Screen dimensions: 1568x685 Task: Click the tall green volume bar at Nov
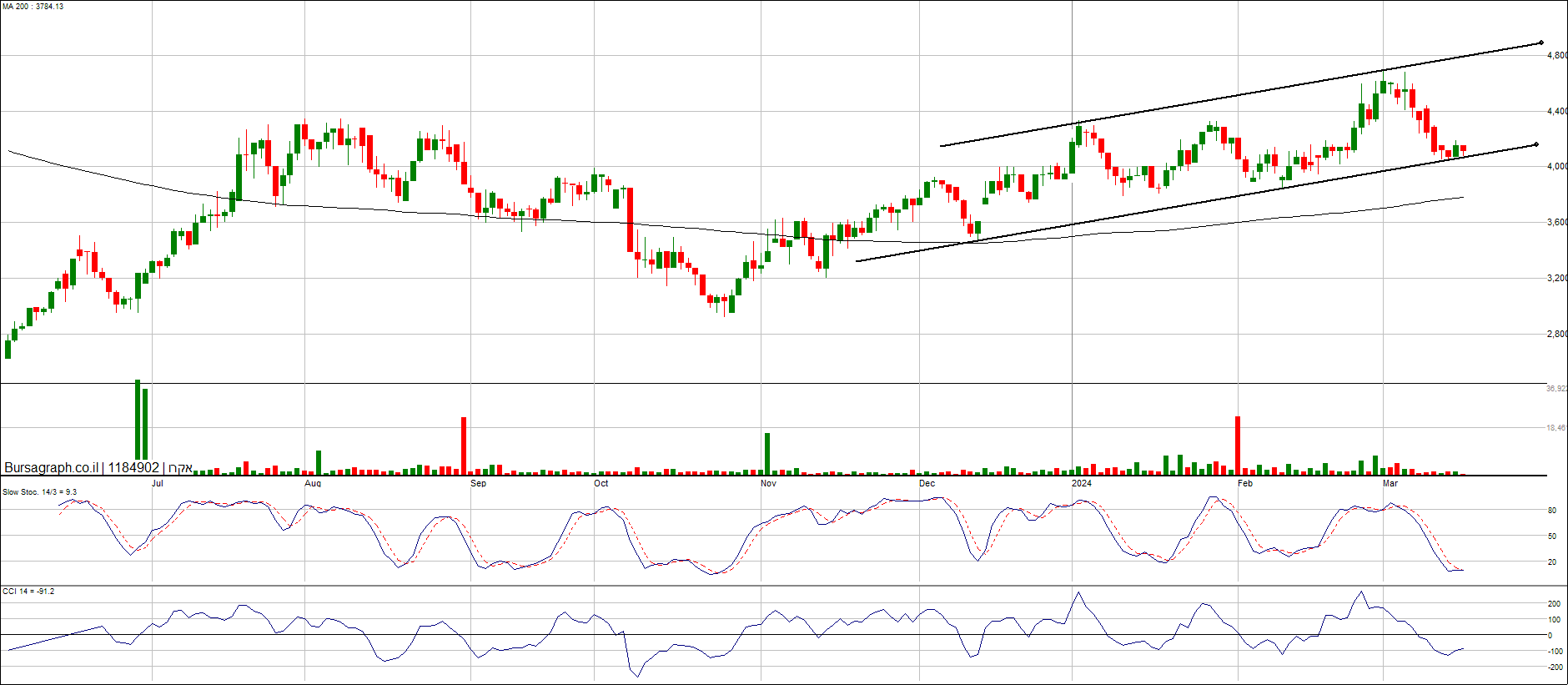pyautogui.click(x=767, y=453)
